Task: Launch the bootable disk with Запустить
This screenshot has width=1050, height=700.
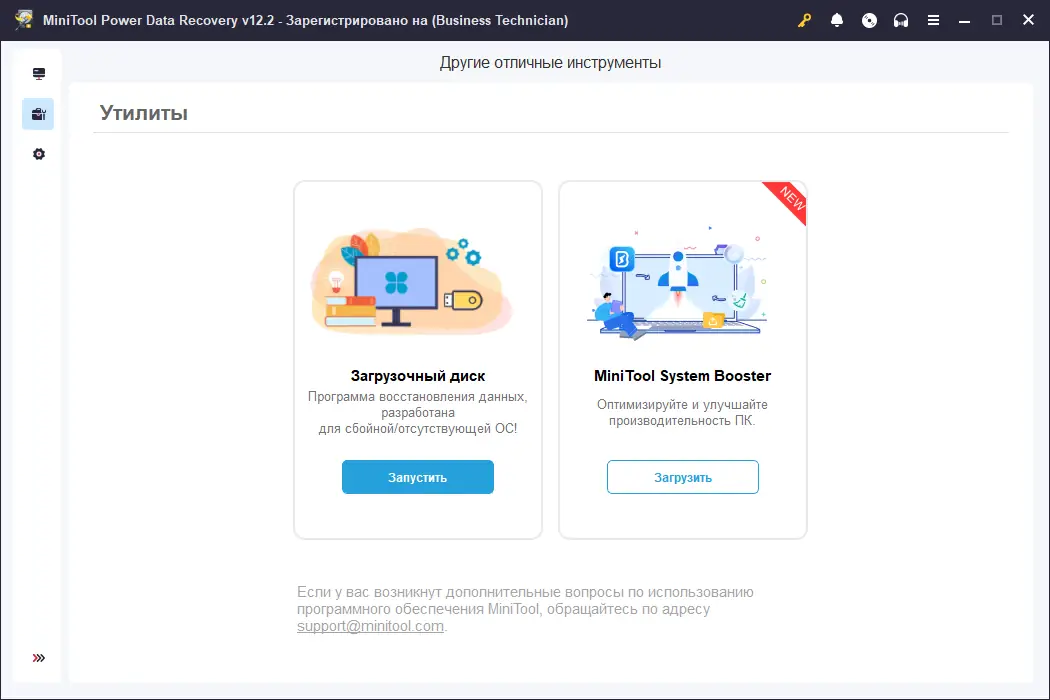Action: (418, 477)
